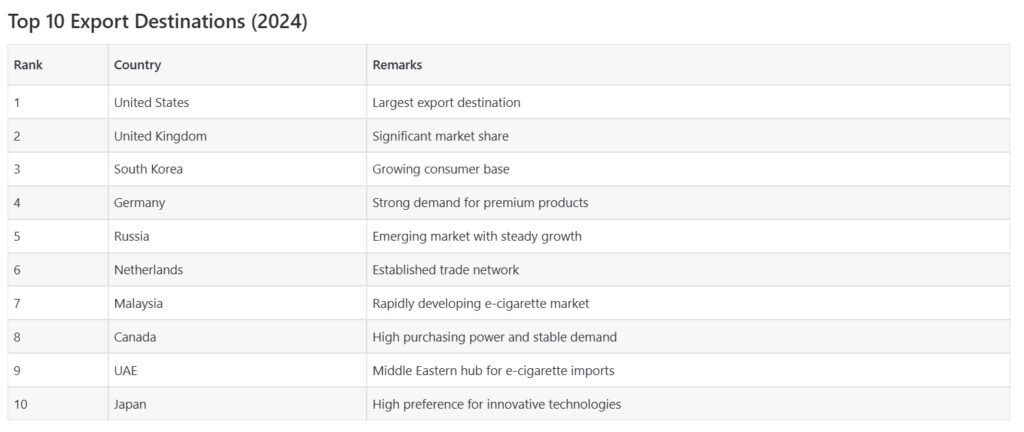Click the UAE country cell
Image resolution: width=1024 pixels, height=432 pixels.
coord(126,370)
